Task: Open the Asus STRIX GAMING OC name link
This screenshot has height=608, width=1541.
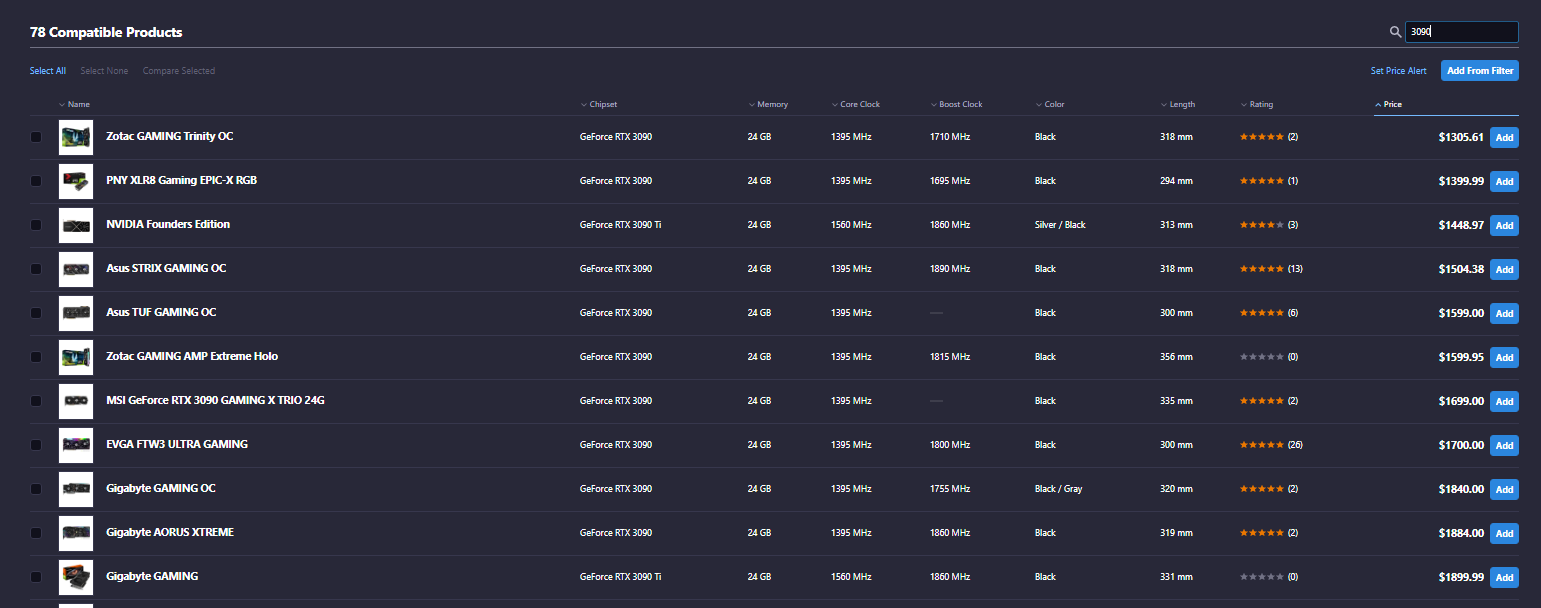Action: 166,268
